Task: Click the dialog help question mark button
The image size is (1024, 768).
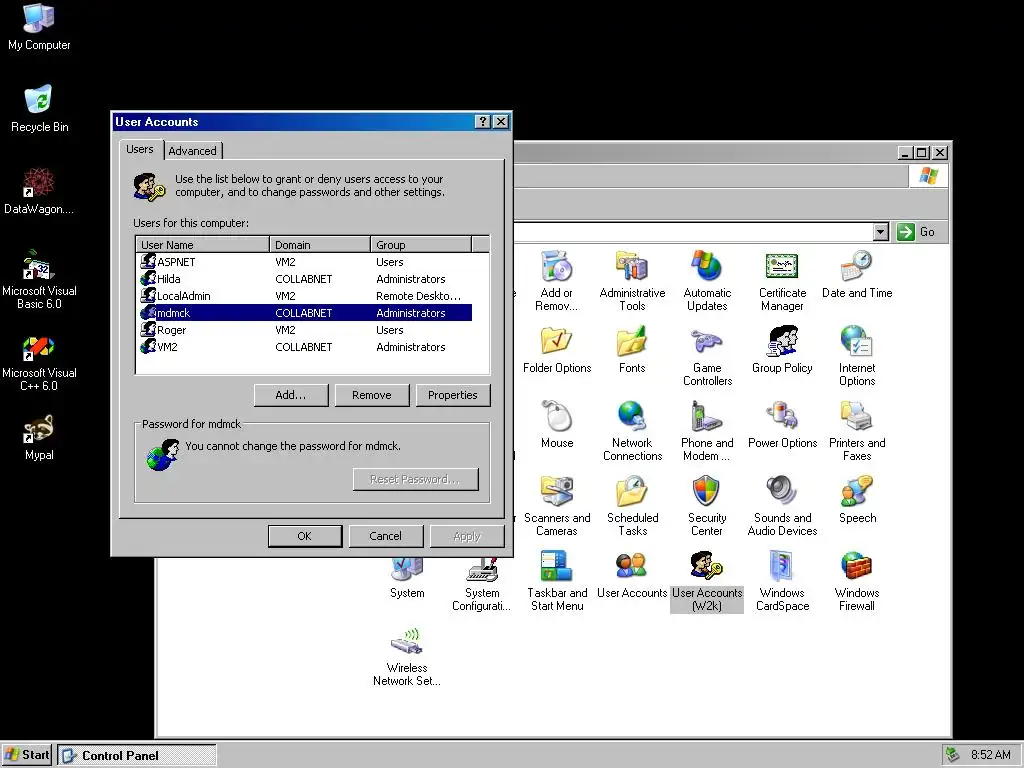Action: 483,121
